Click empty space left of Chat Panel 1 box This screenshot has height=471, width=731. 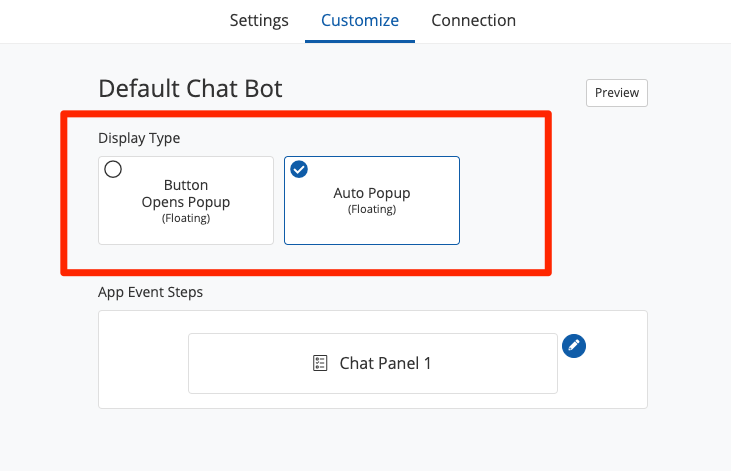(x=143, y=363)
